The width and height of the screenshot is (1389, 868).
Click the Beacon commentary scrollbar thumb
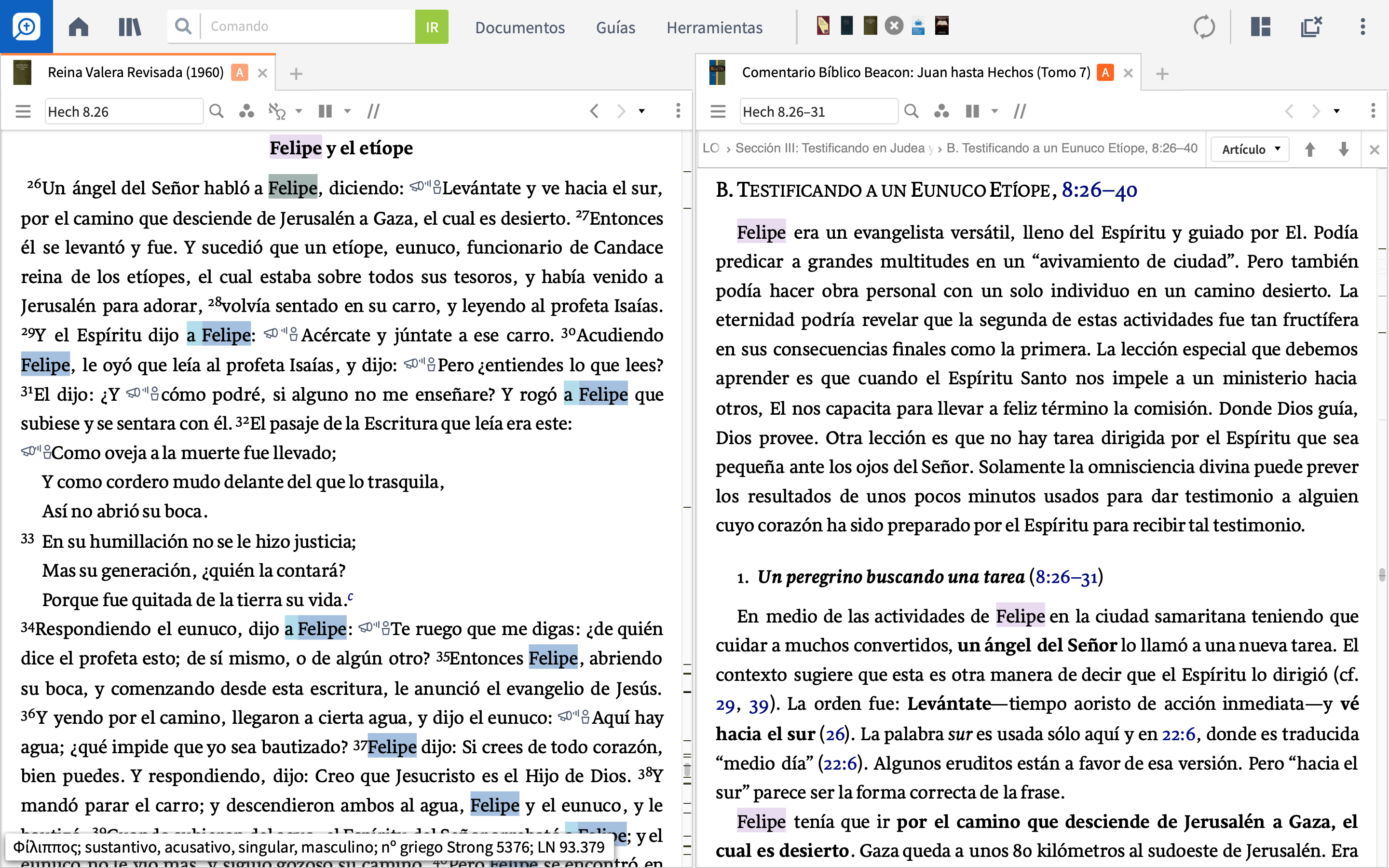(1382, 575)
